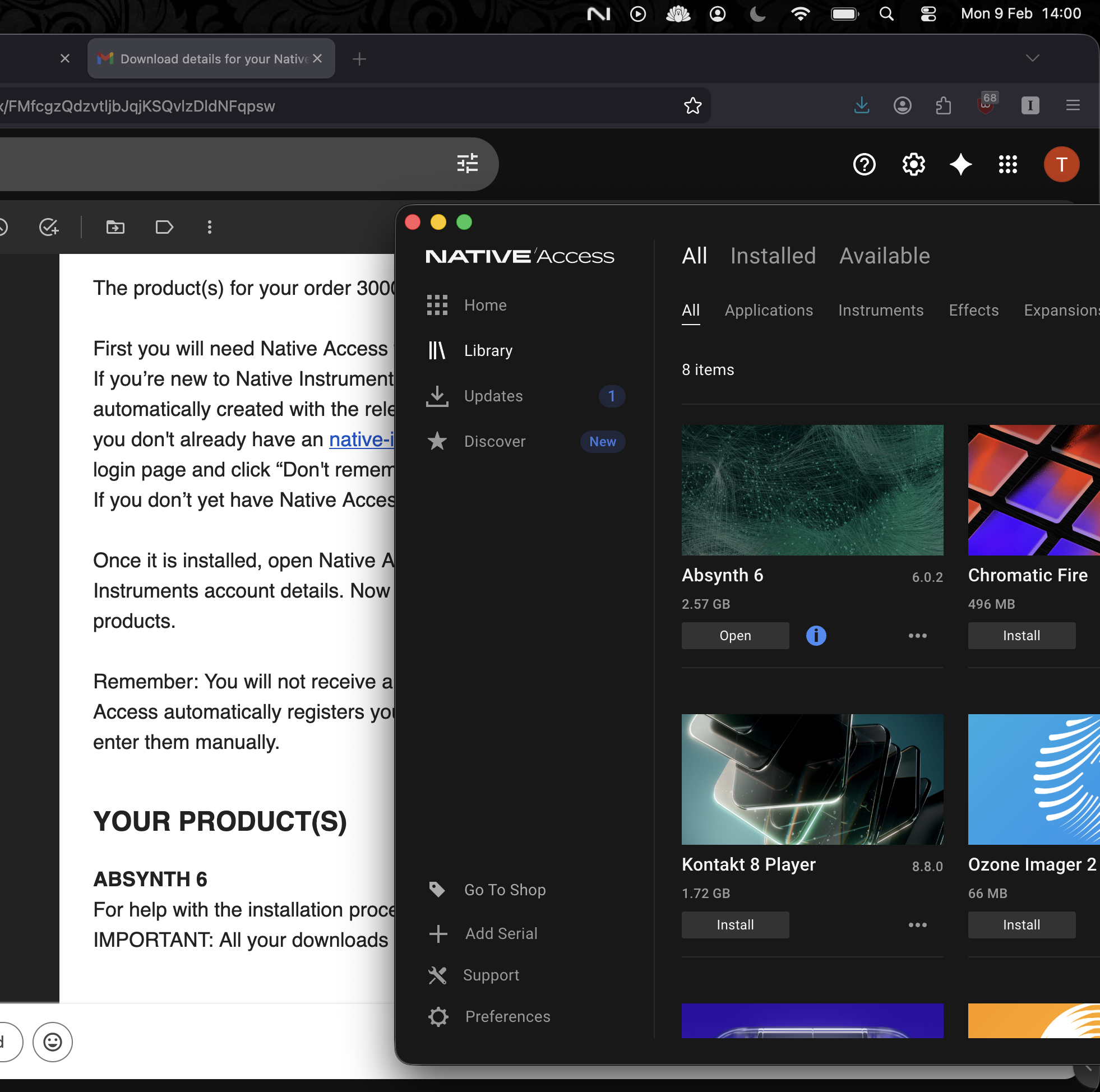Click the Kontakt 8 Player thumbnail
This screenshot has width=1100, height=1092.
(x=811, y=779)
